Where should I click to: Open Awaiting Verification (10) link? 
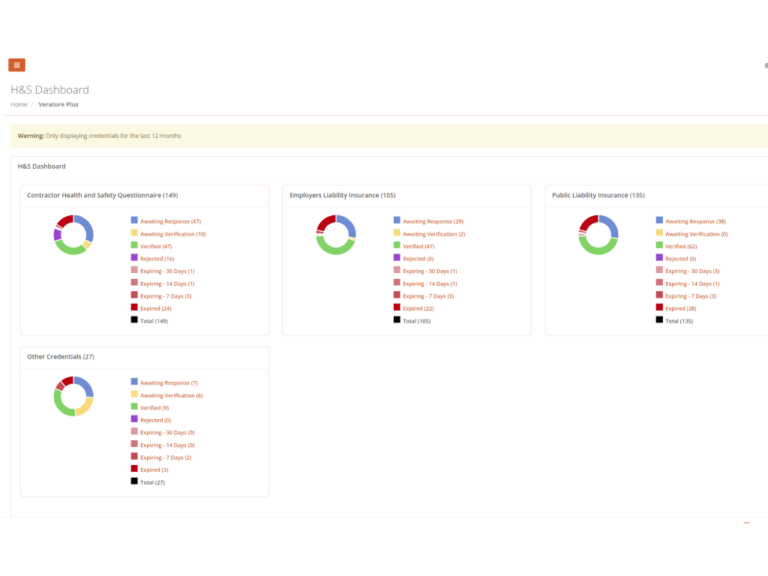[173, 234]
